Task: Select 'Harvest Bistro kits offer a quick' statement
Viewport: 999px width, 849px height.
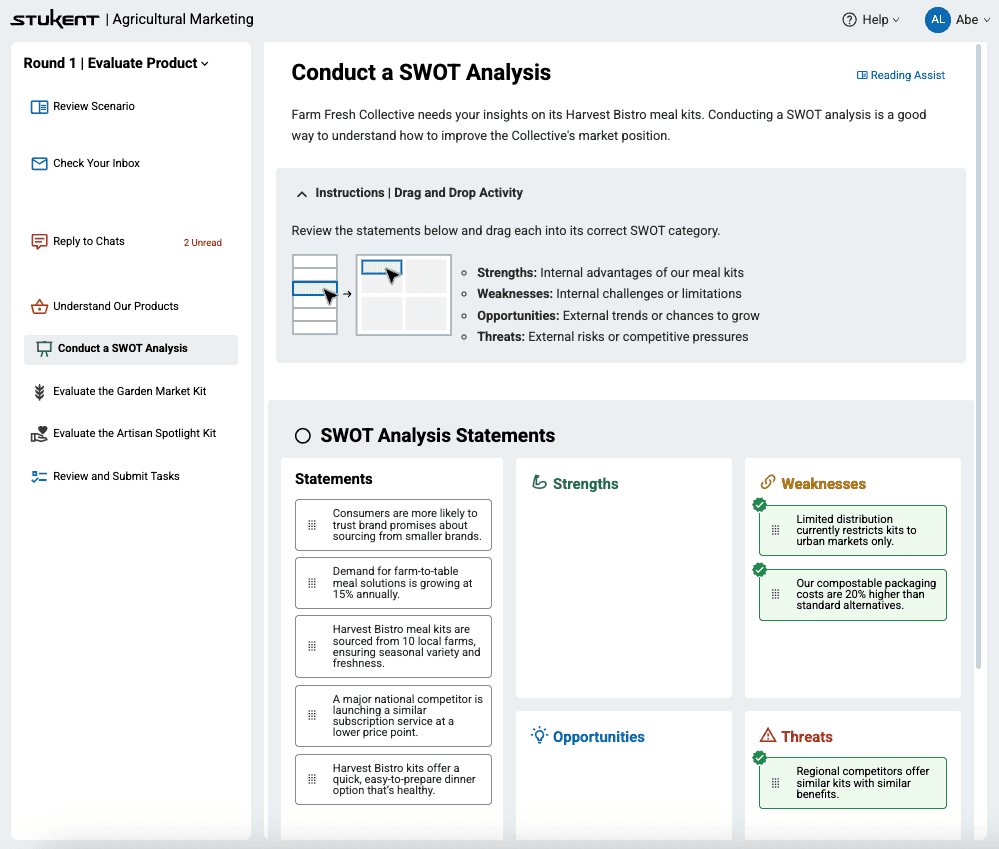Action: pos(393,779)
